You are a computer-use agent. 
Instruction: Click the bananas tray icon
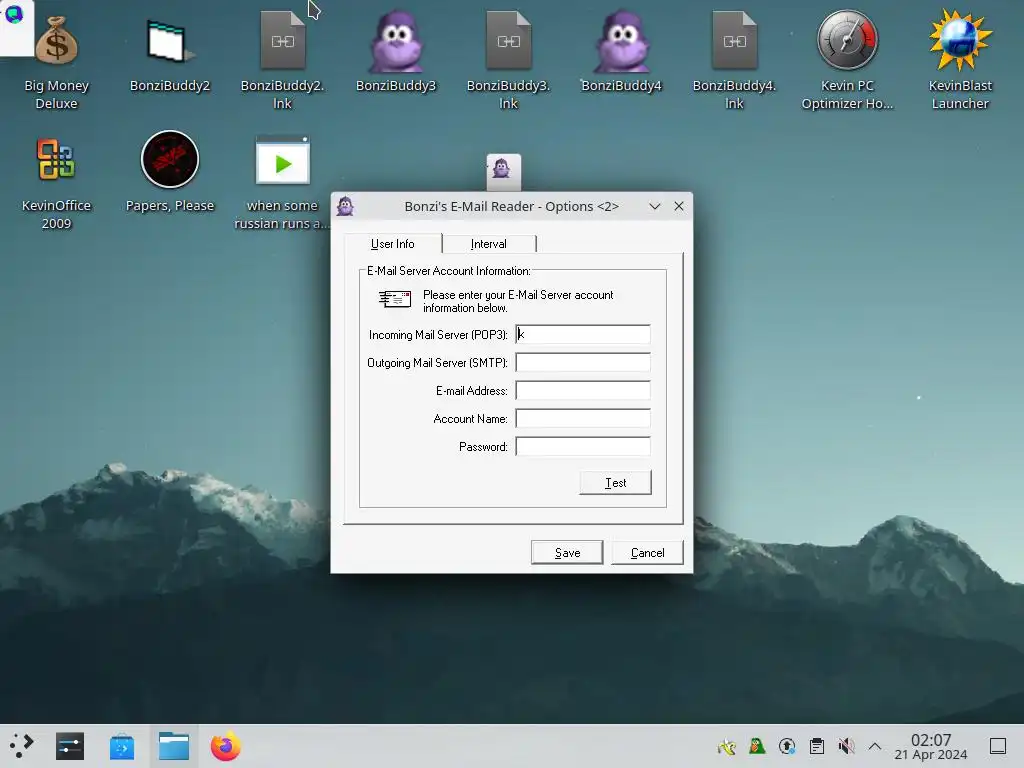(x=727, y=746)
